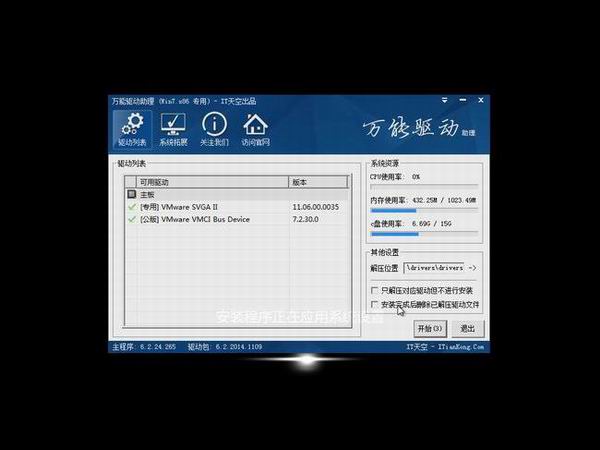Open the 驱动列表 gear icon tab
The height and width of the screenshot is (450, 600).
131,129
